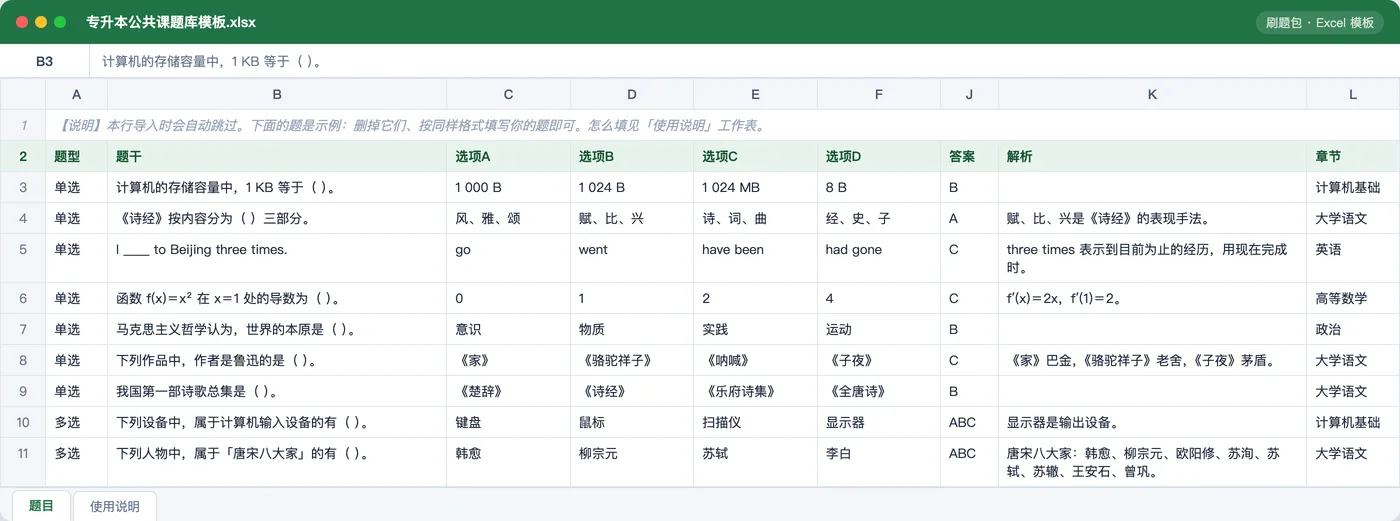Image resolution: width=1400 pixels, height=521 pixels.
Task: Click the 马克思主义哲学认为 question cell
Action: point(277,329)
